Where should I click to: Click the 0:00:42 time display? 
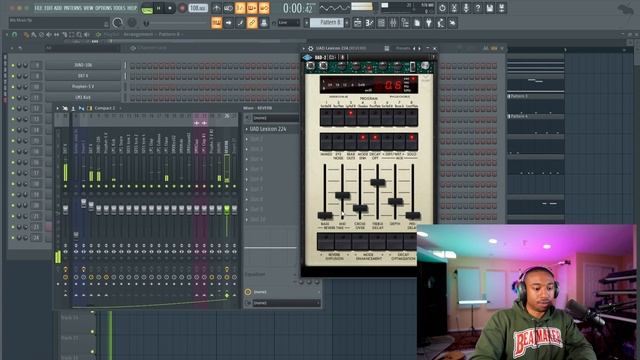pyautogui.click(x=298, y=8)
